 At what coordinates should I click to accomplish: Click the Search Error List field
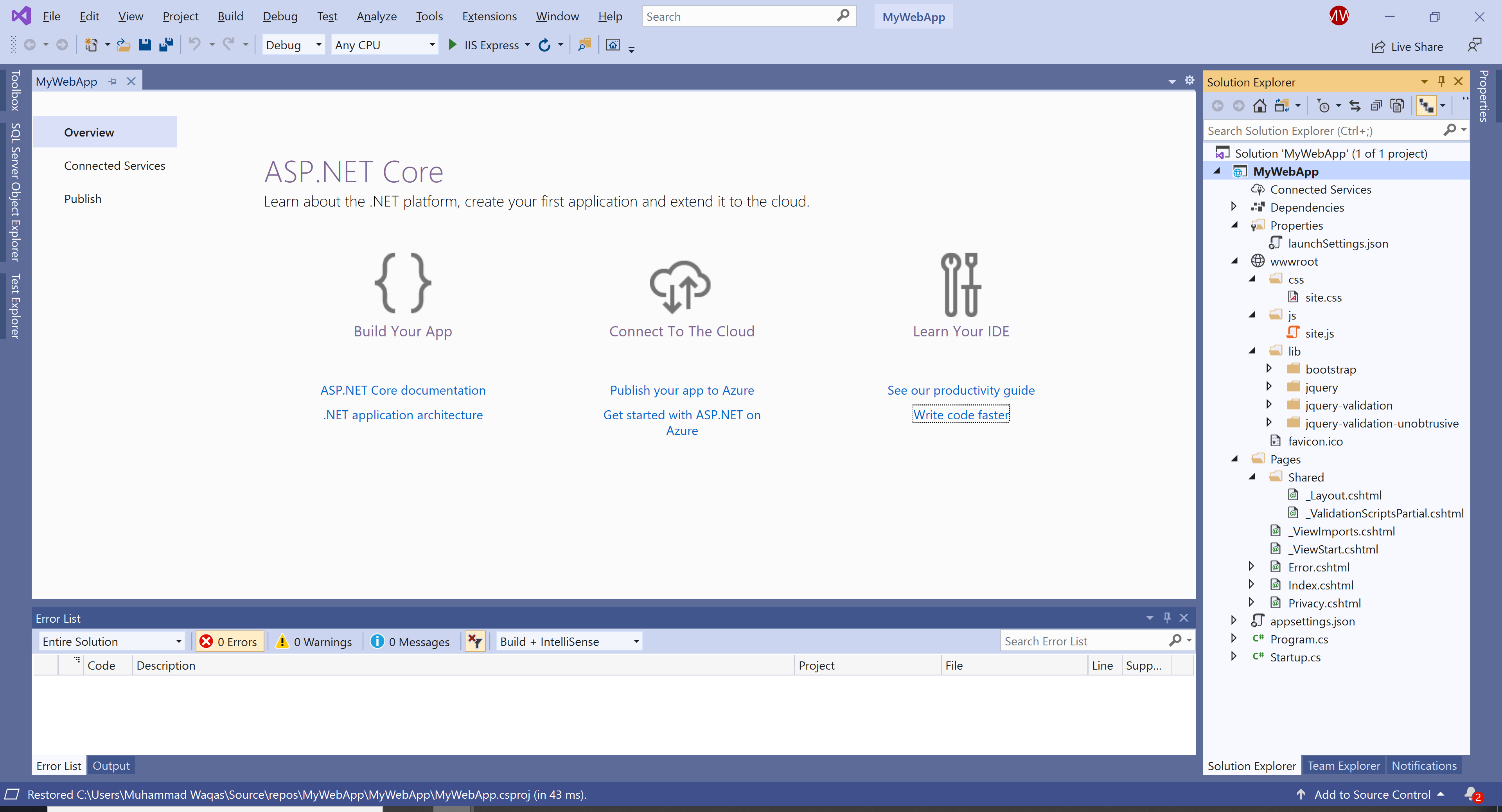1084,641
